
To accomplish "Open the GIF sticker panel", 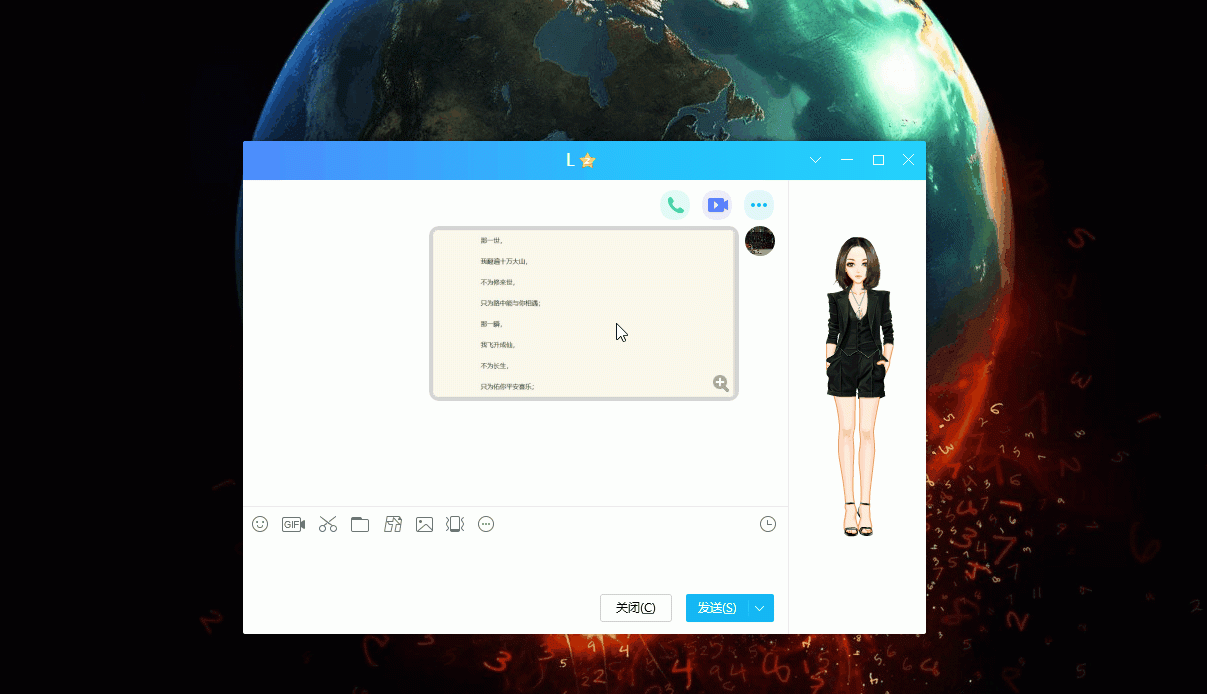I will [x=293, y=524].
